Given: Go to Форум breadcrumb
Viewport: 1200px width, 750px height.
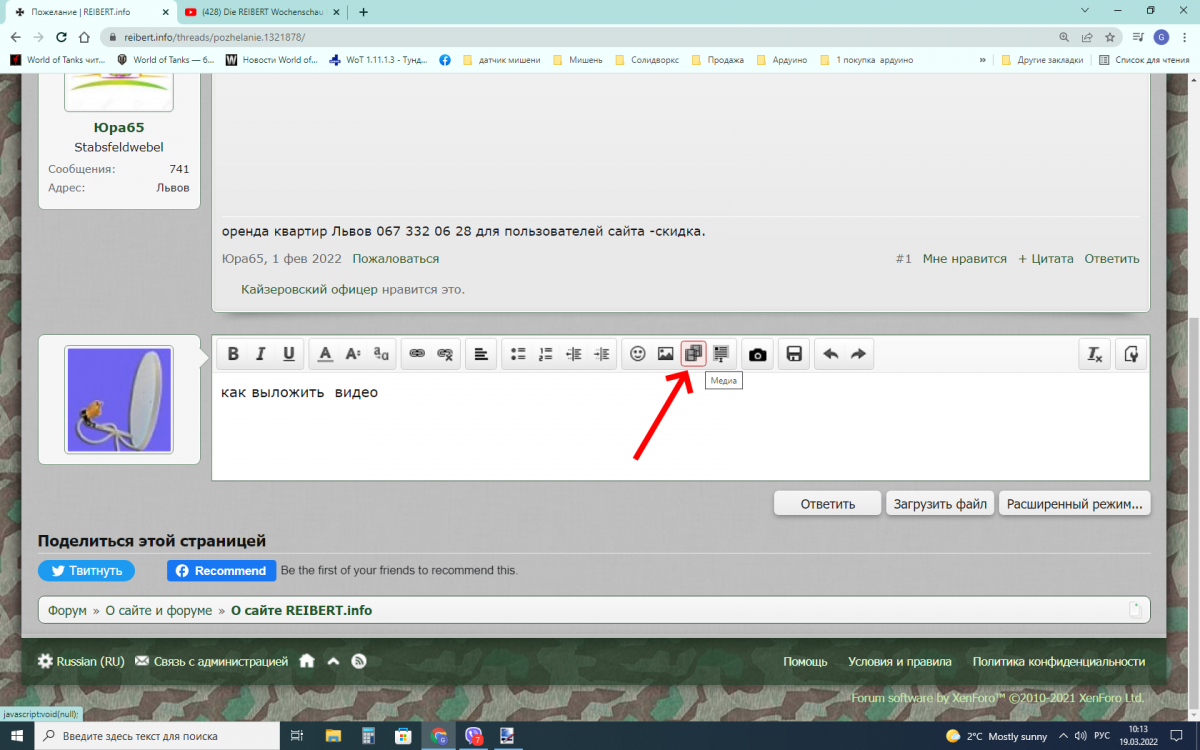Looking at the screenshot, I should click(67, 610).
